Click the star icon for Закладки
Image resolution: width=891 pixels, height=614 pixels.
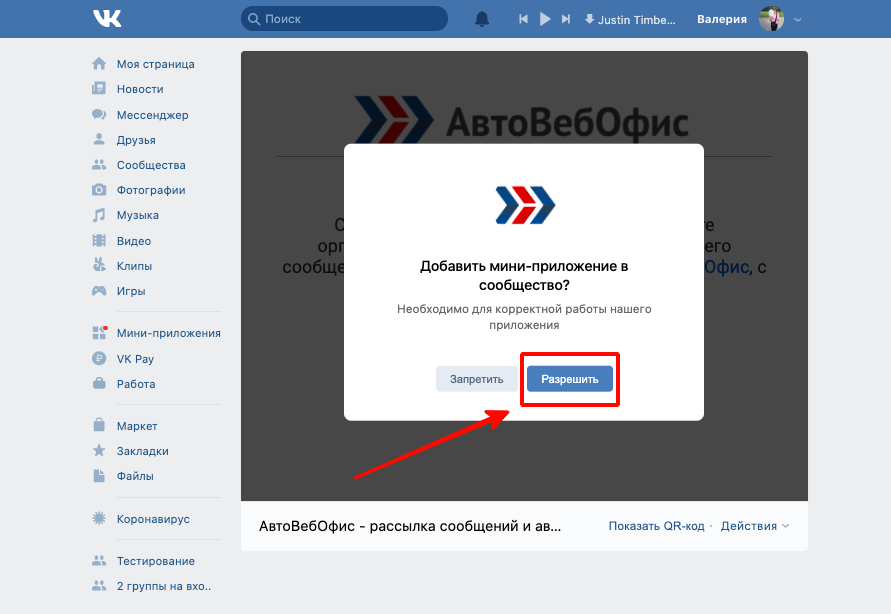(99, 450)
